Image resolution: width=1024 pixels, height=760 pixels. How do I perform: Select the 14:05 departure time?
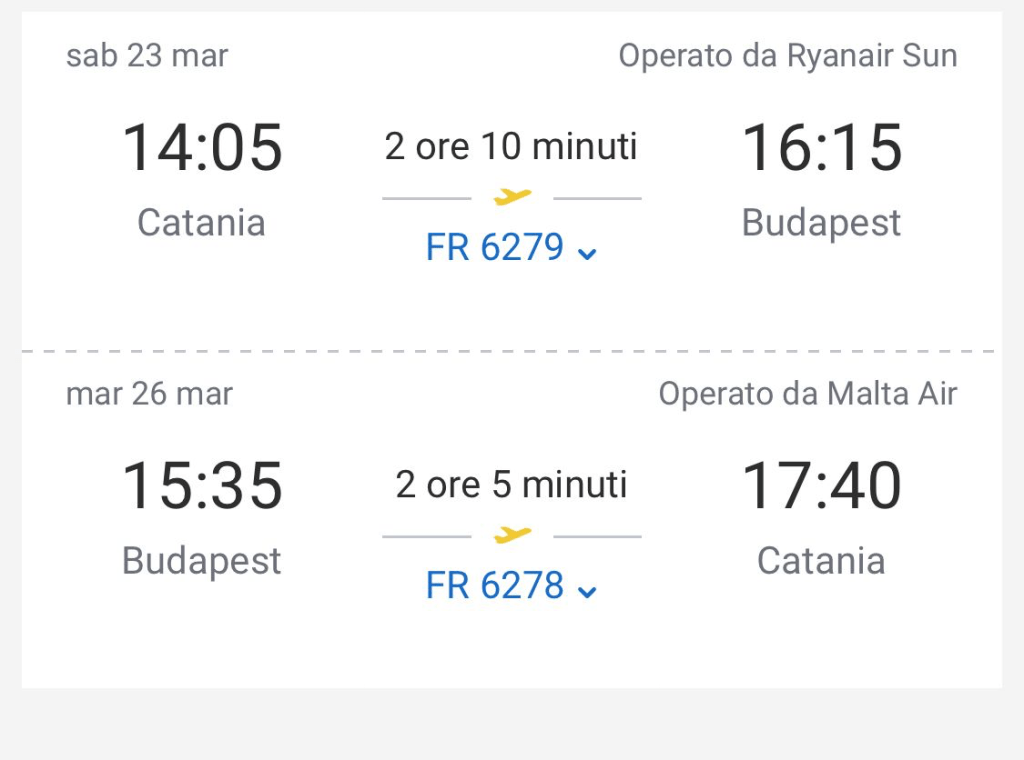pyautogui.click(x=202, y=148)
